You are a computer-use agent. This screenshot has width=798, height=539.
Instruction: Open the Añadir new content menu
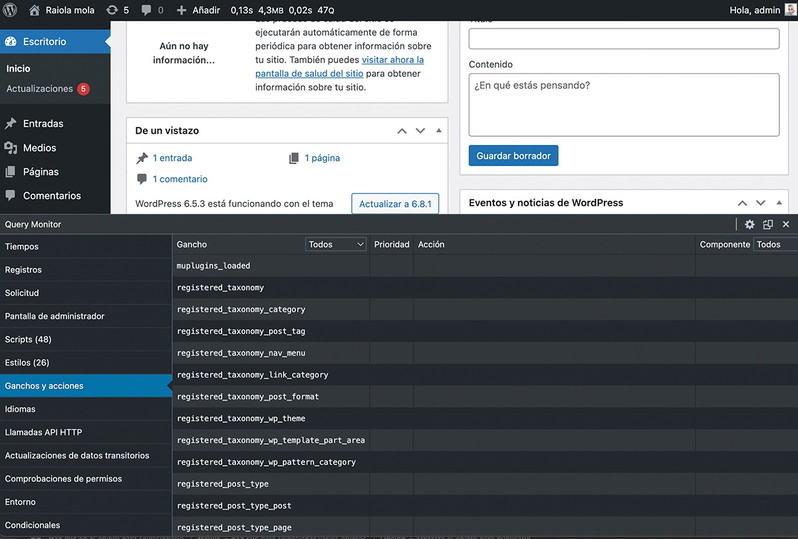click(198, 10)
